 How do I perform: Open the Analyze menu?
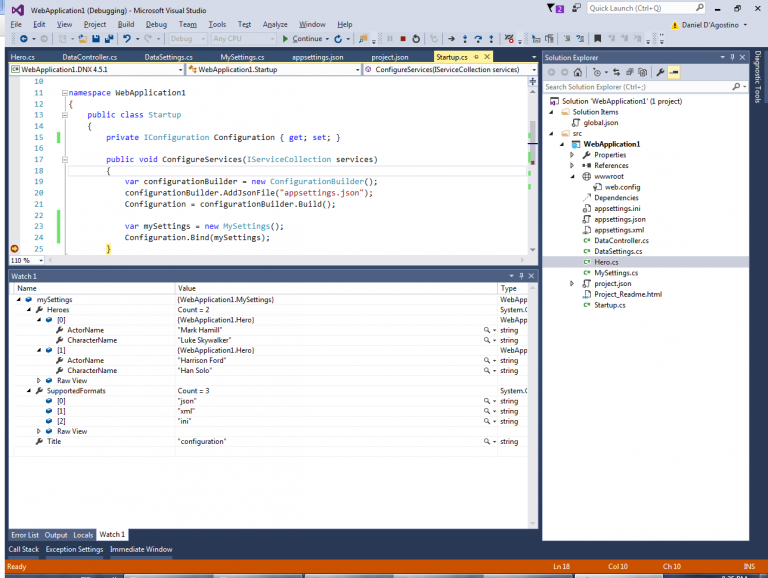[275, 24]
